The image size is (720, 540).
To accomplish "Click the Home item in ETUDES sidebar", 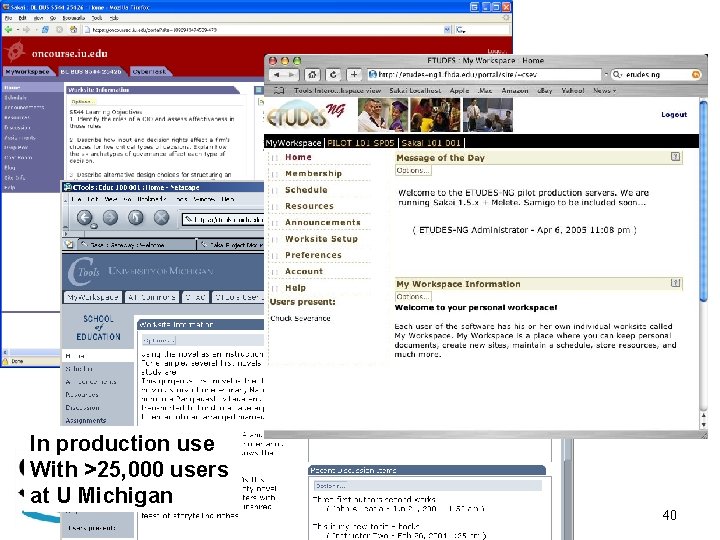I will [x=298, y=157].
